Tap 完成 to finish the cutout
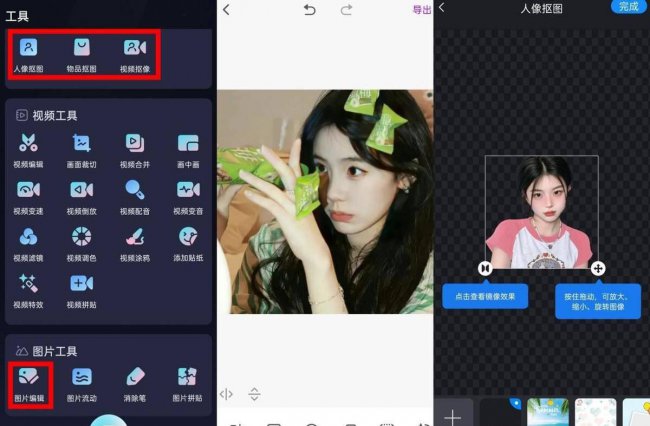The height and width of the screenshot is (426, 650). 628,6
